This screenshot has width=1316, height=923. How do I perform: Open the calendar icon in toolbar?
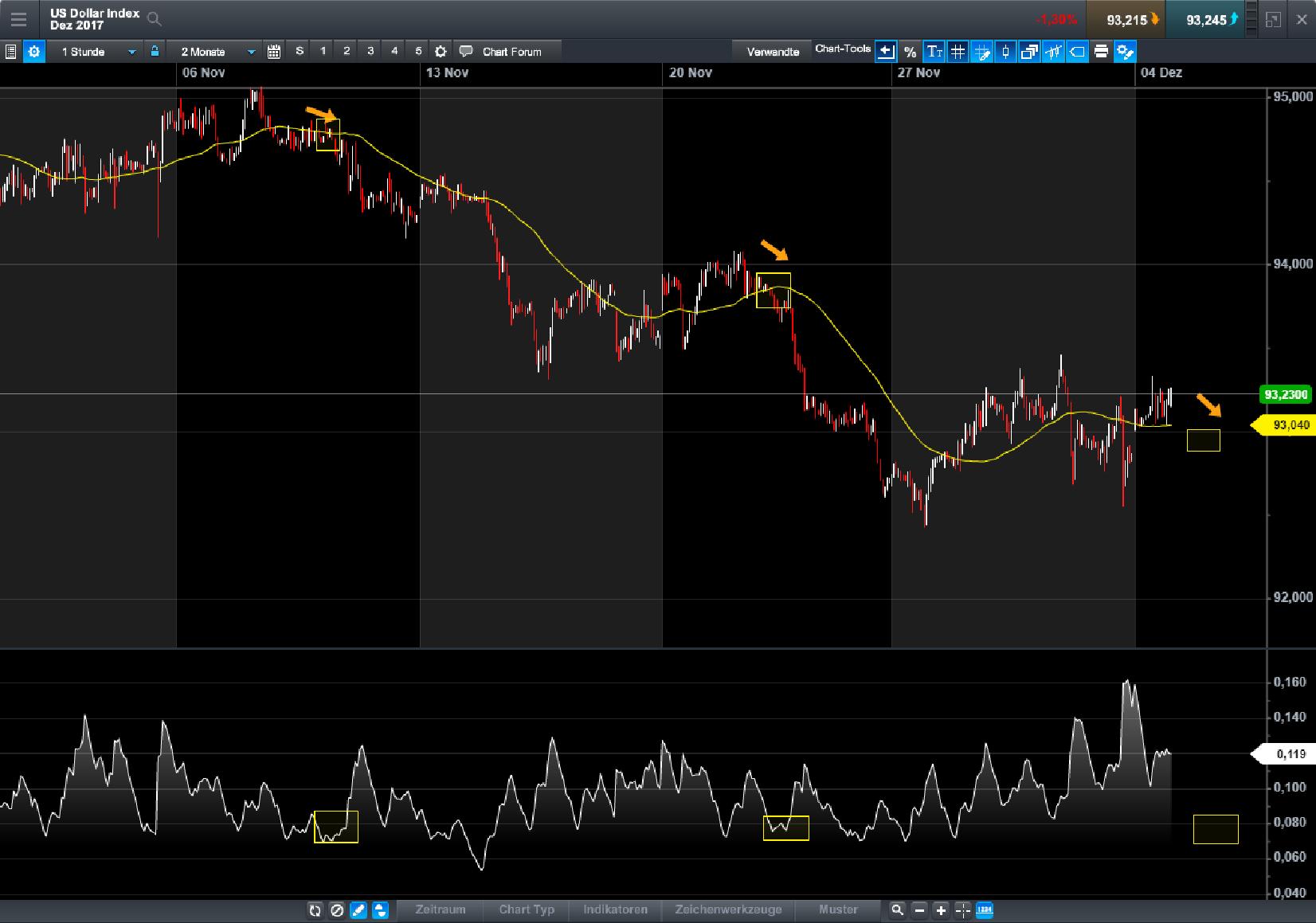tap(273, 51)
